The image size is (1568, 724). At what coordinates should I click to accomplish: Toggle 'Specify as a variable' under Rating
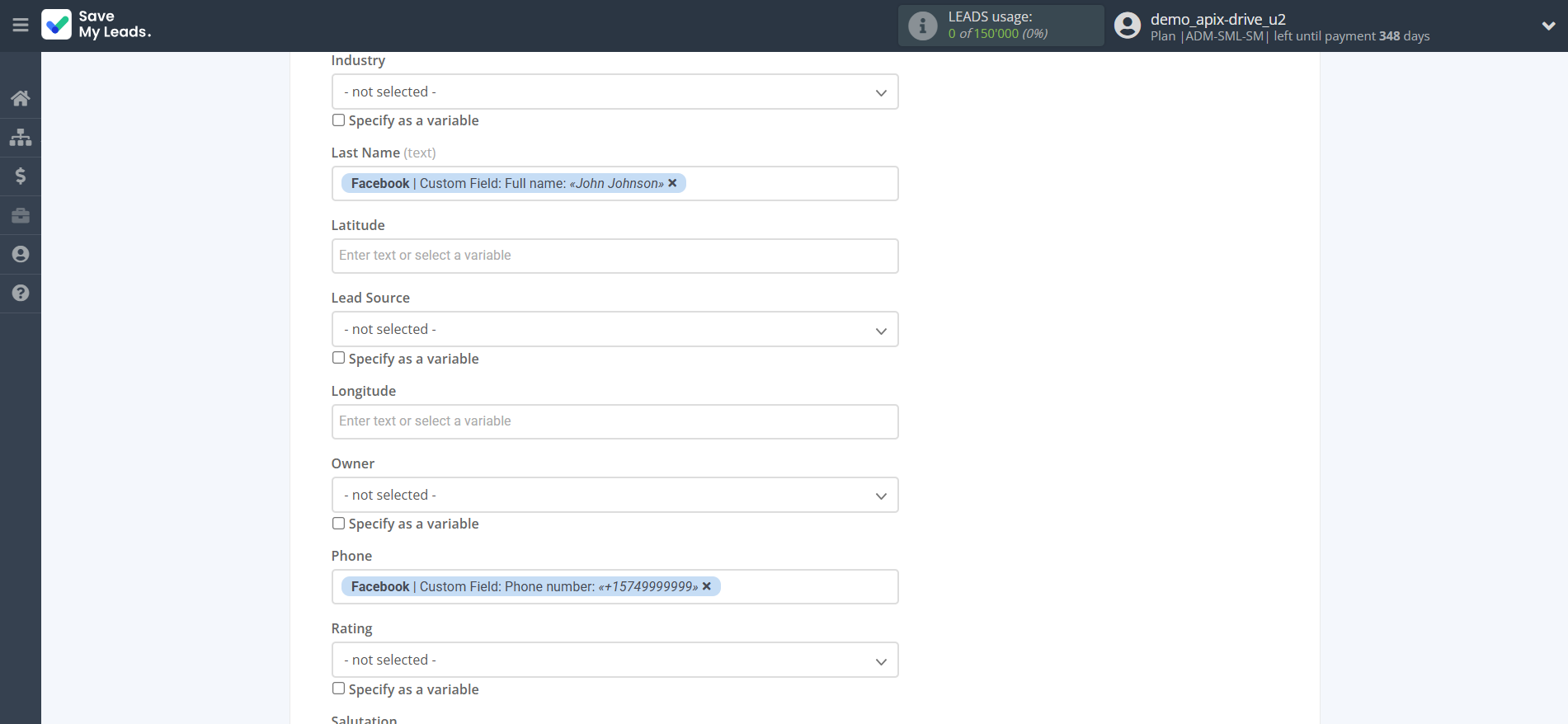pos(338,689)
